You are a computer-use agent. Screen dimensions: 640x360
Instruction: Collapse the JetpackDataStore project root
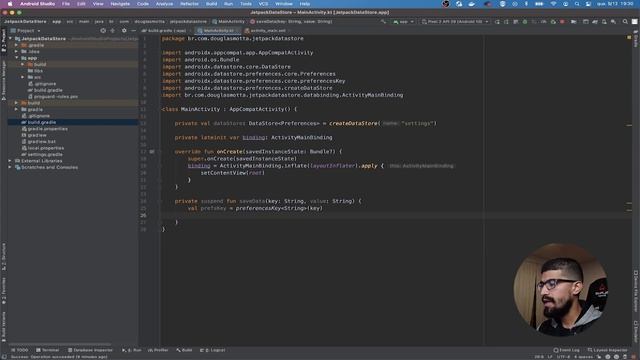coord(11,38)
